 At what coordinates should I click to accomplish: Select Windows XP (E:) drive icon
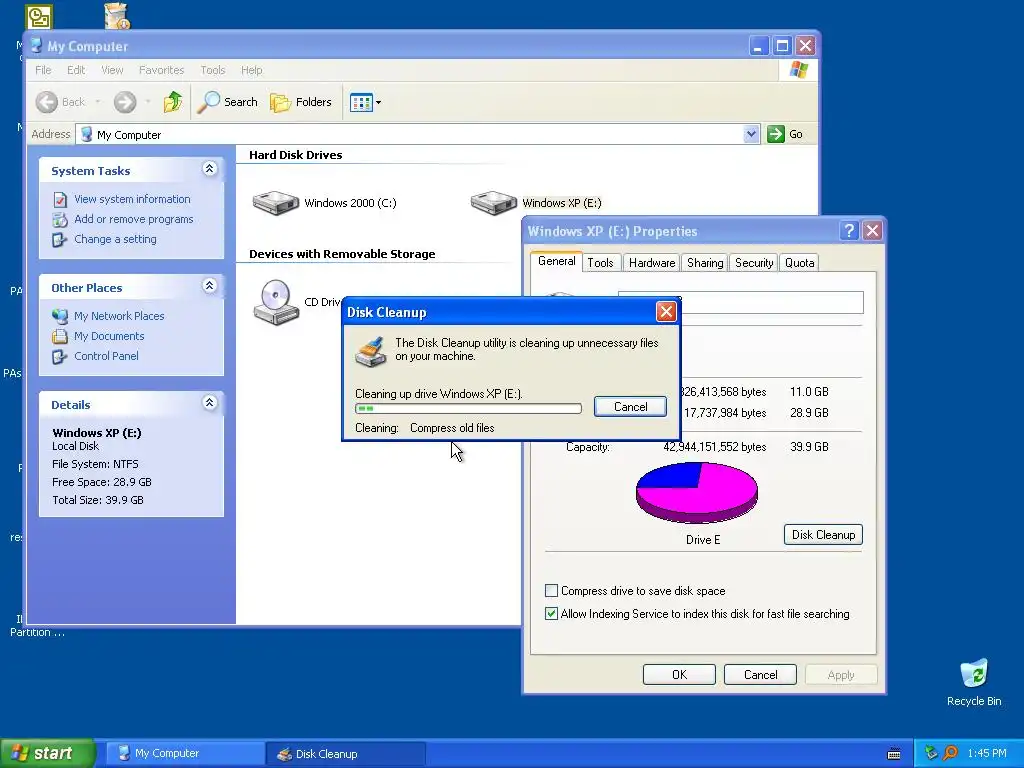[x=494, y=202]
